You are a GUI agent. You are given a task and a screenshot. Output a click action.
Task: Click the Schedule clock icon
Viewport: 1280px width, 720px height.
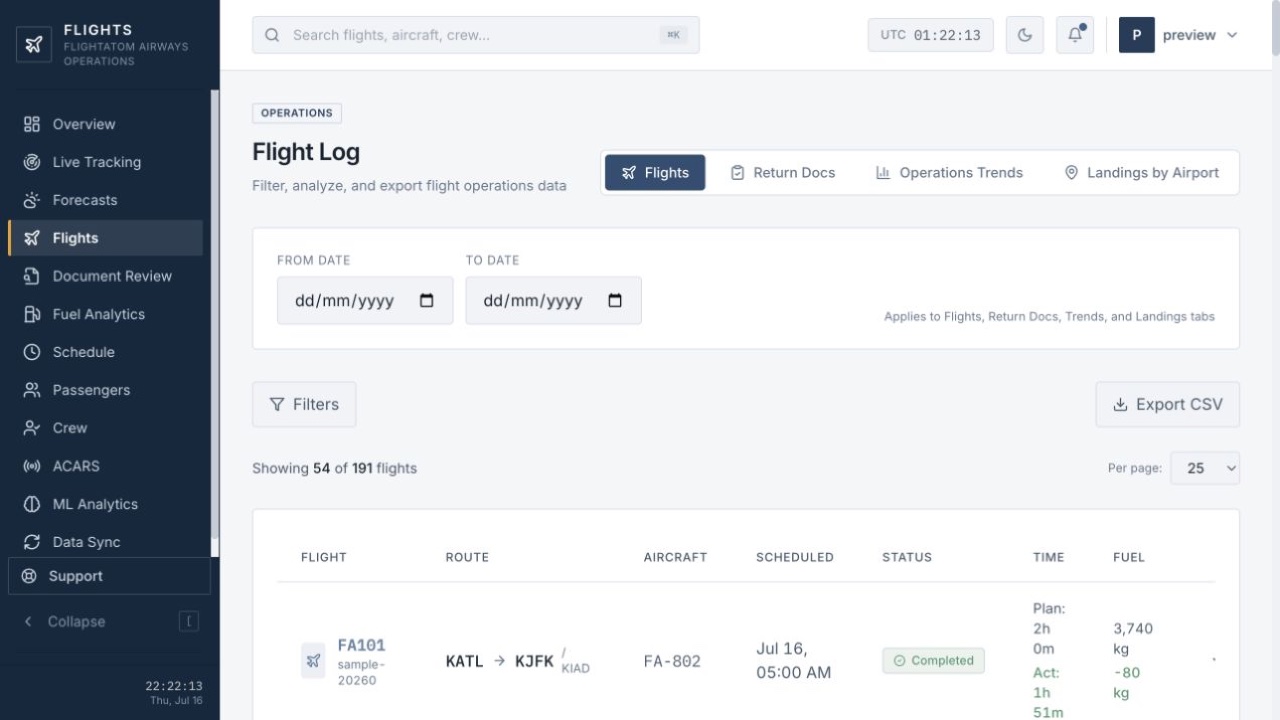click(x=32, y=352)
